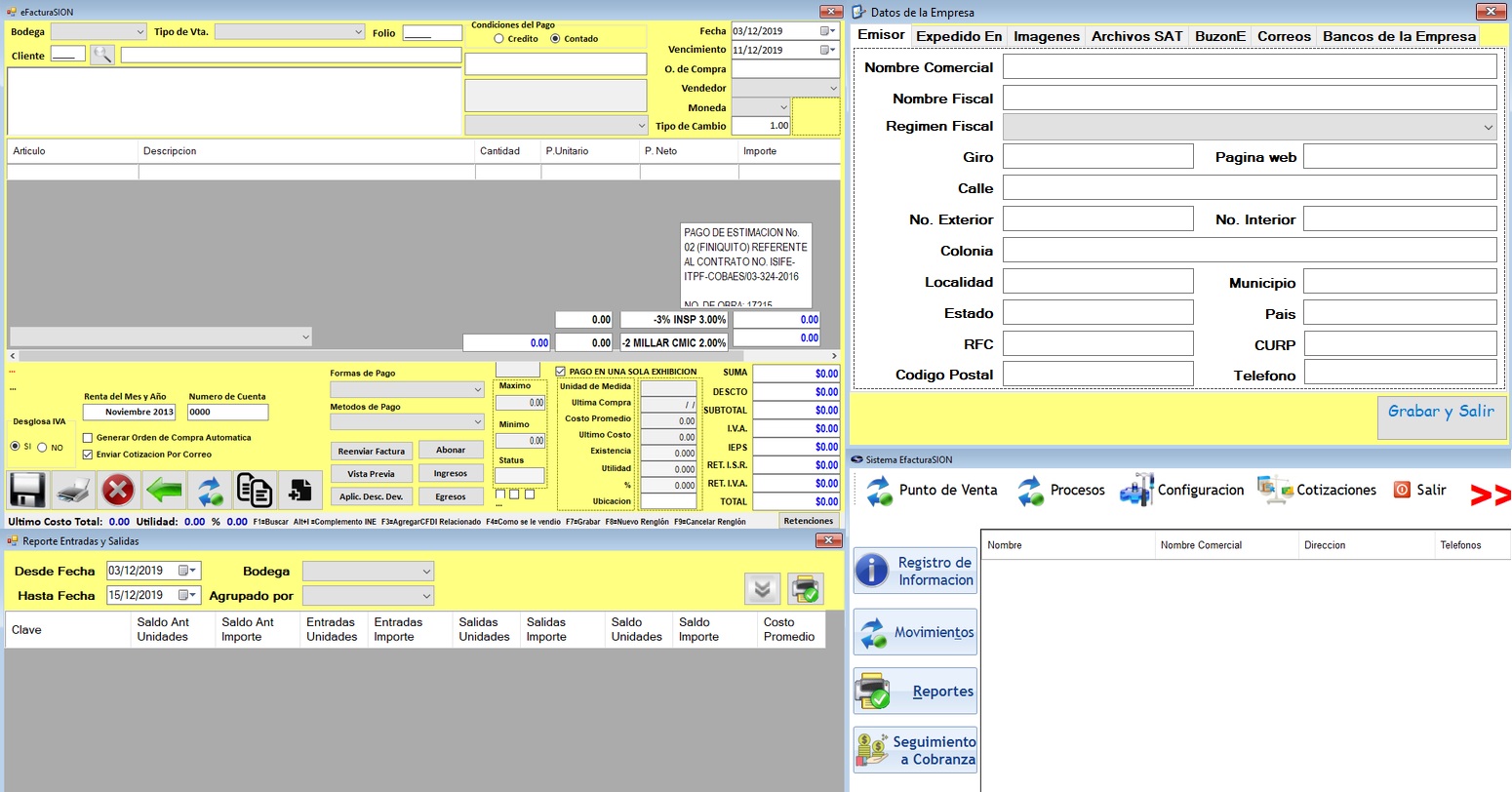Expand the Moneda dropdown
Viewport: 1512px width, 792px height.
[782, 107]
